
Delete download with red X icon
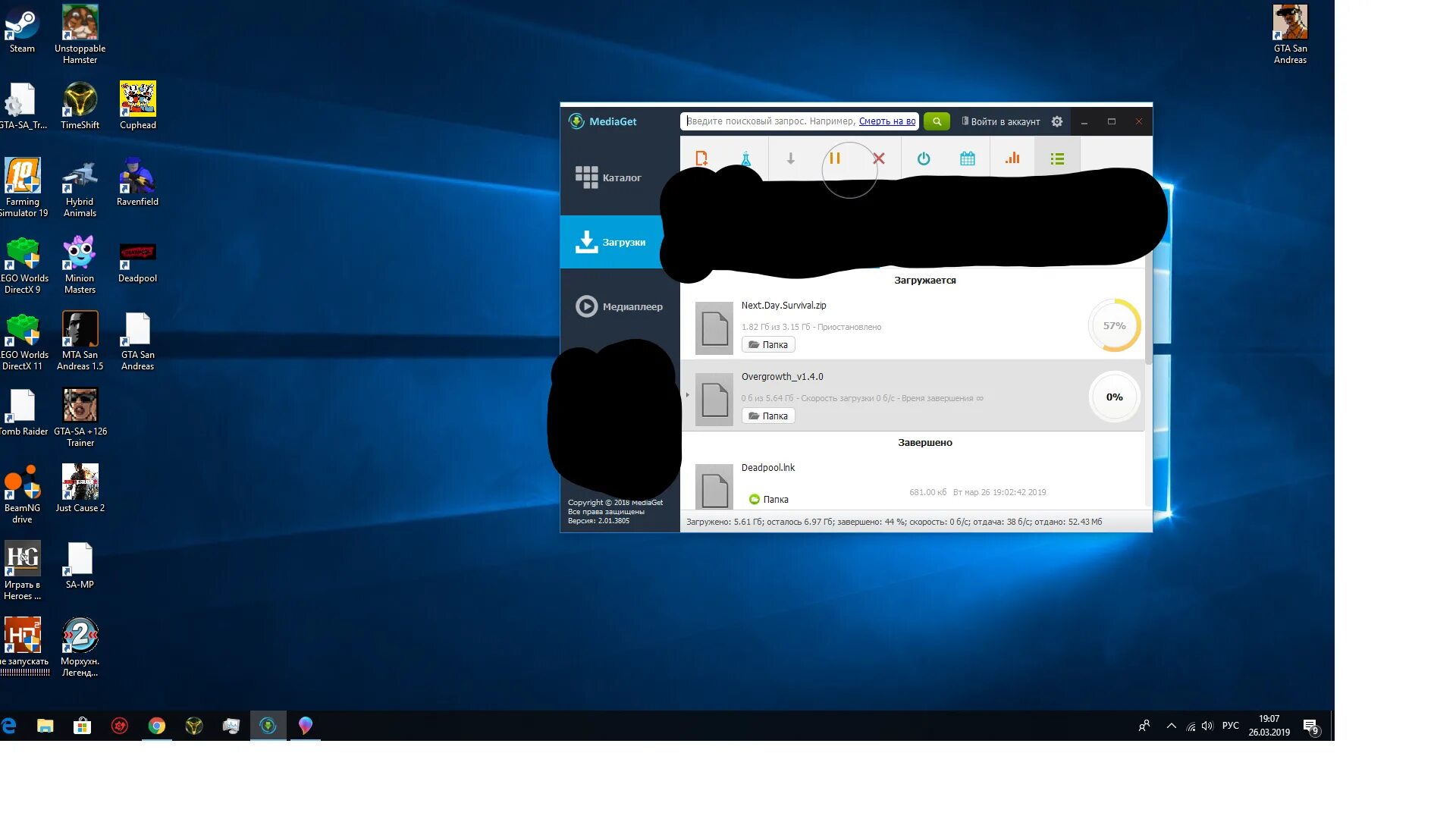point(879,158)
